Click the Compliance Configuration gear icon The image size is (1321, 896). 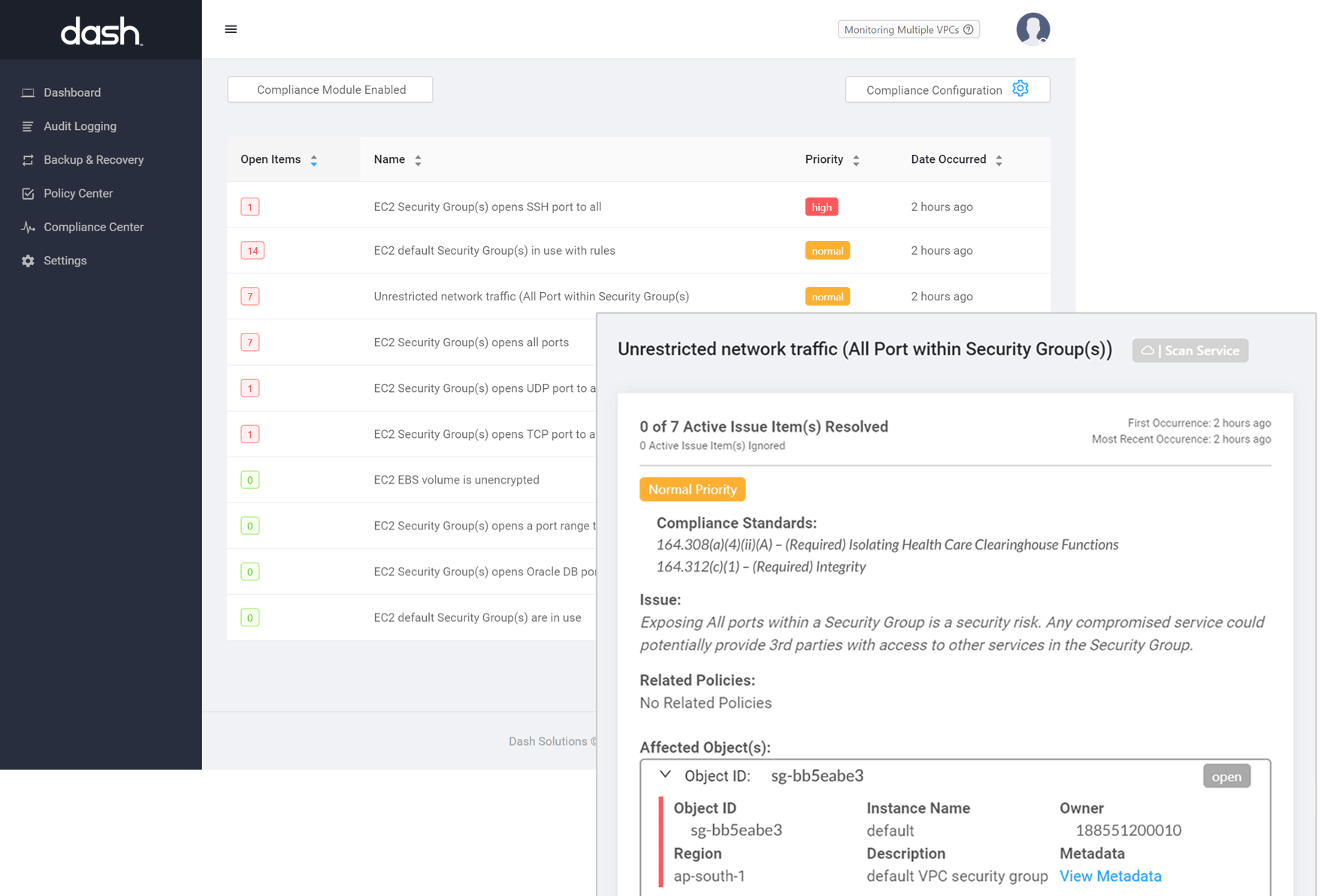(1020, 89)
